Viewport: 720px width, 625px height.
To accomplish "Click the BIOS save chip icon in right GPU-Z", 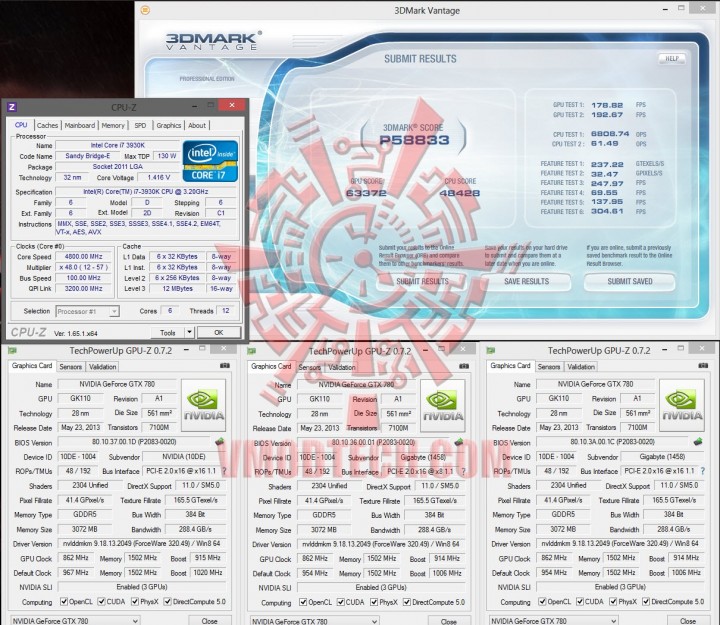I will click(698, 442).
